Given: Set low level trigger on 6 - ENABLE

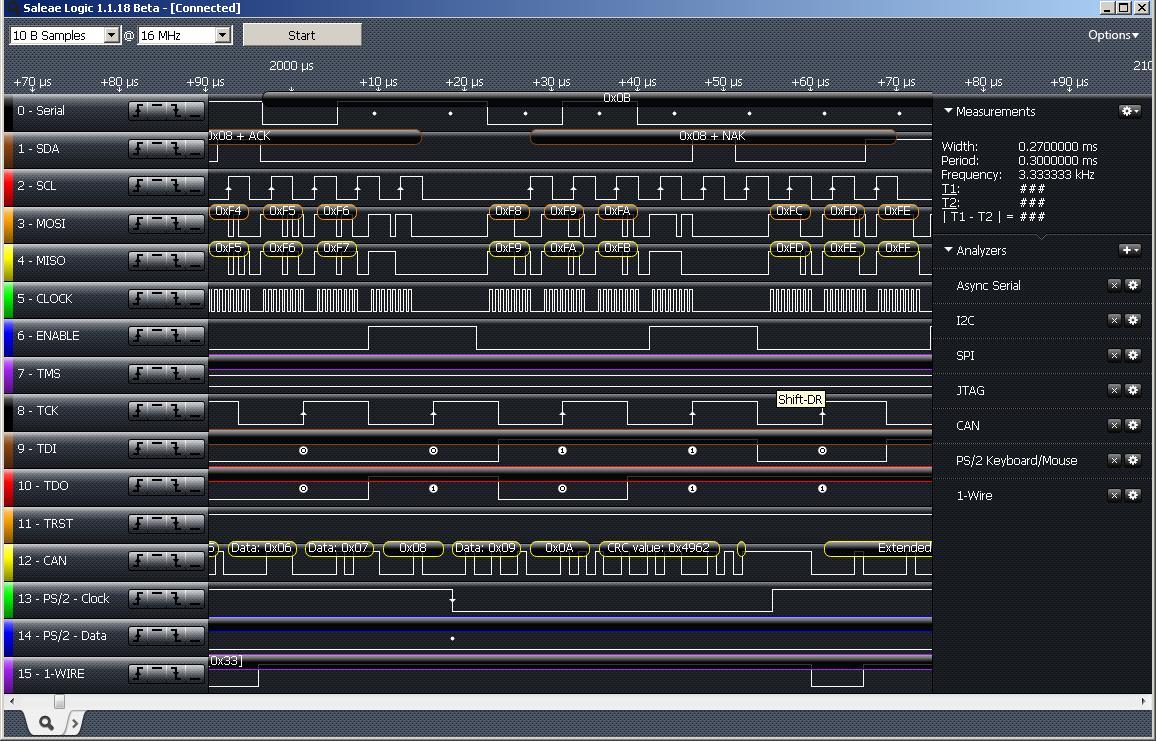Looking at the screenshot, I should (x=194, y=335).
